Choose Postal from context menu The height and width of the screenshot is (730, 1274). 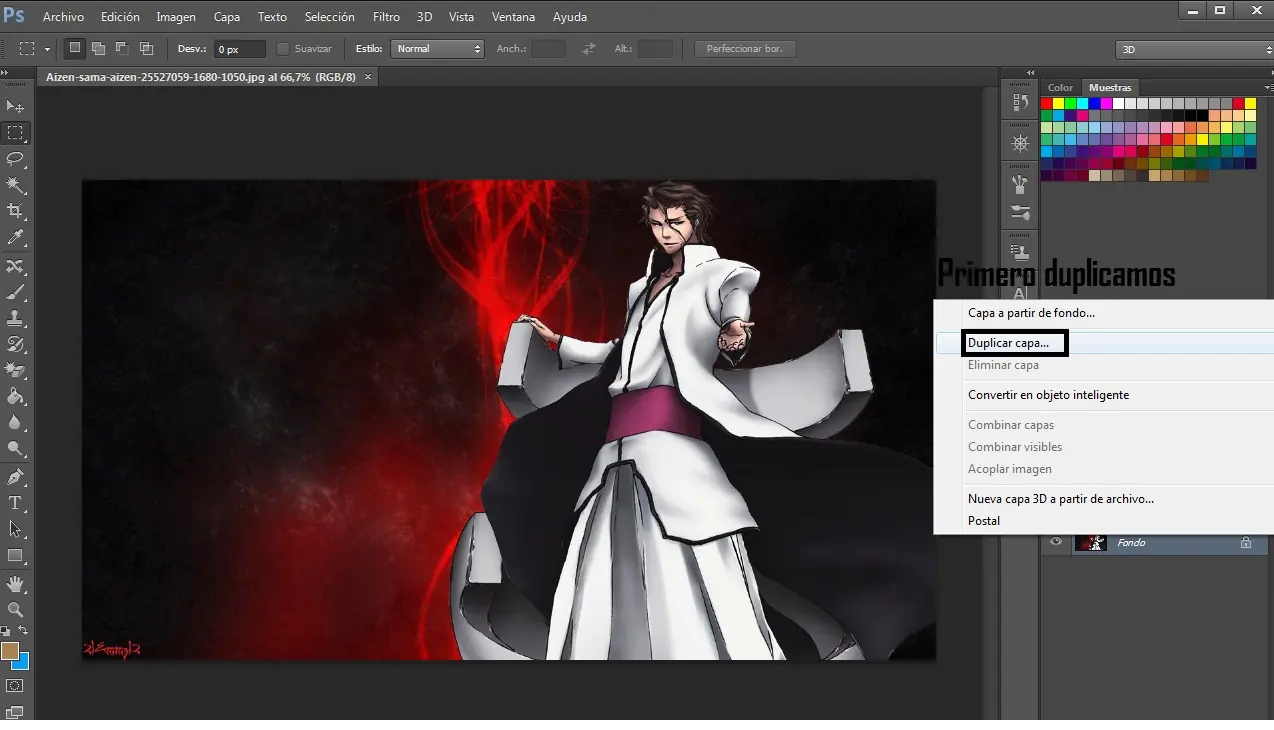pos(984,521)
